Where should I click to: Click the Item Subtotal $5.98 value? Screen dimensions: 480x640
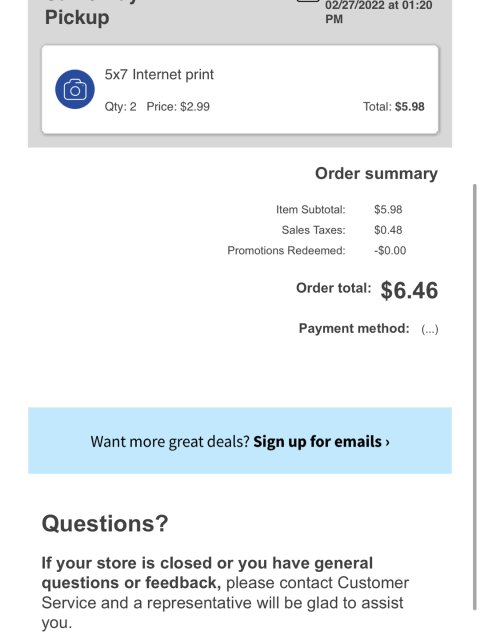[388, 209]
